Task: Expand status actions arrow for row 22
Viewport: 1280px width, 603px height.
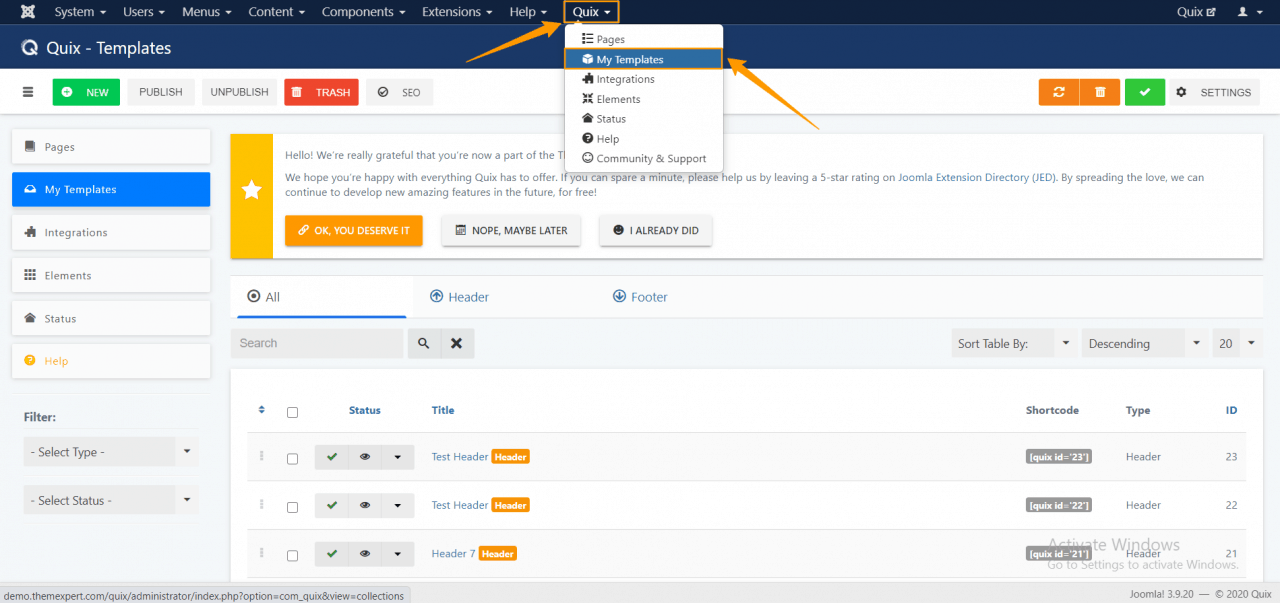Action: pyautogui.click(x=398, y=505)
